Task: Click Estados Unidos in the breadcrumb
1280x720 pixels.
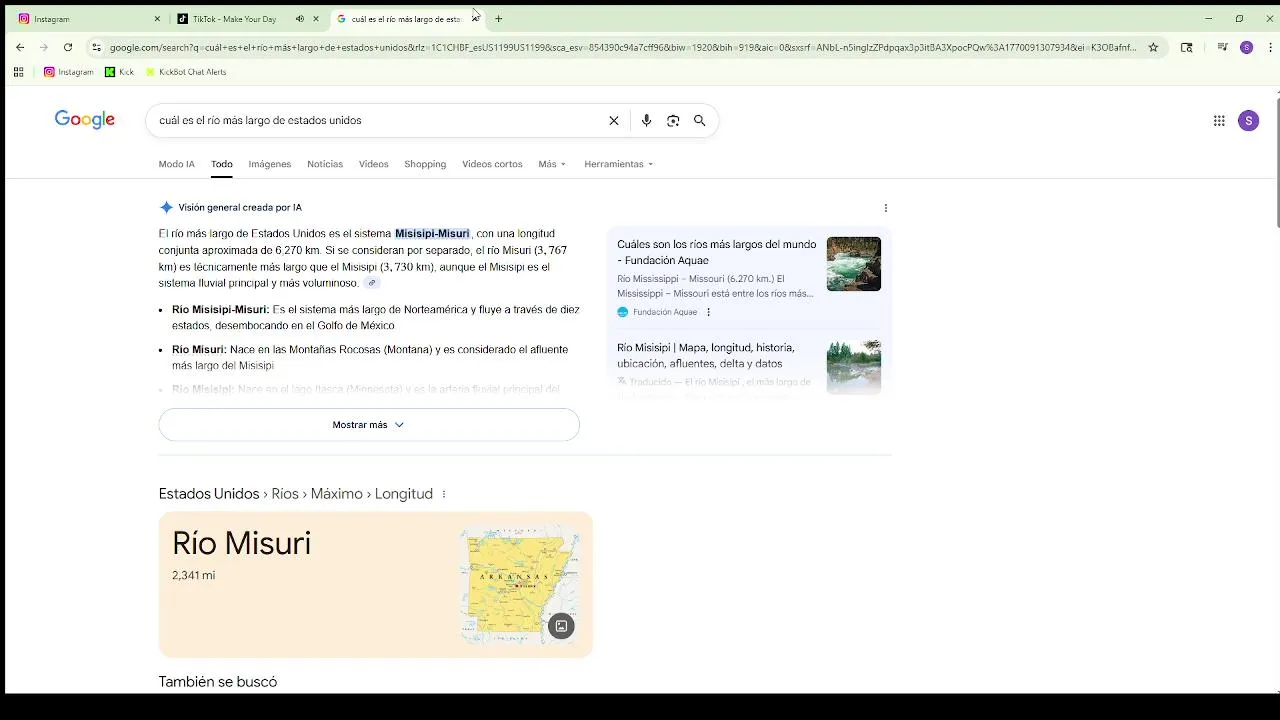Action: 209,494
